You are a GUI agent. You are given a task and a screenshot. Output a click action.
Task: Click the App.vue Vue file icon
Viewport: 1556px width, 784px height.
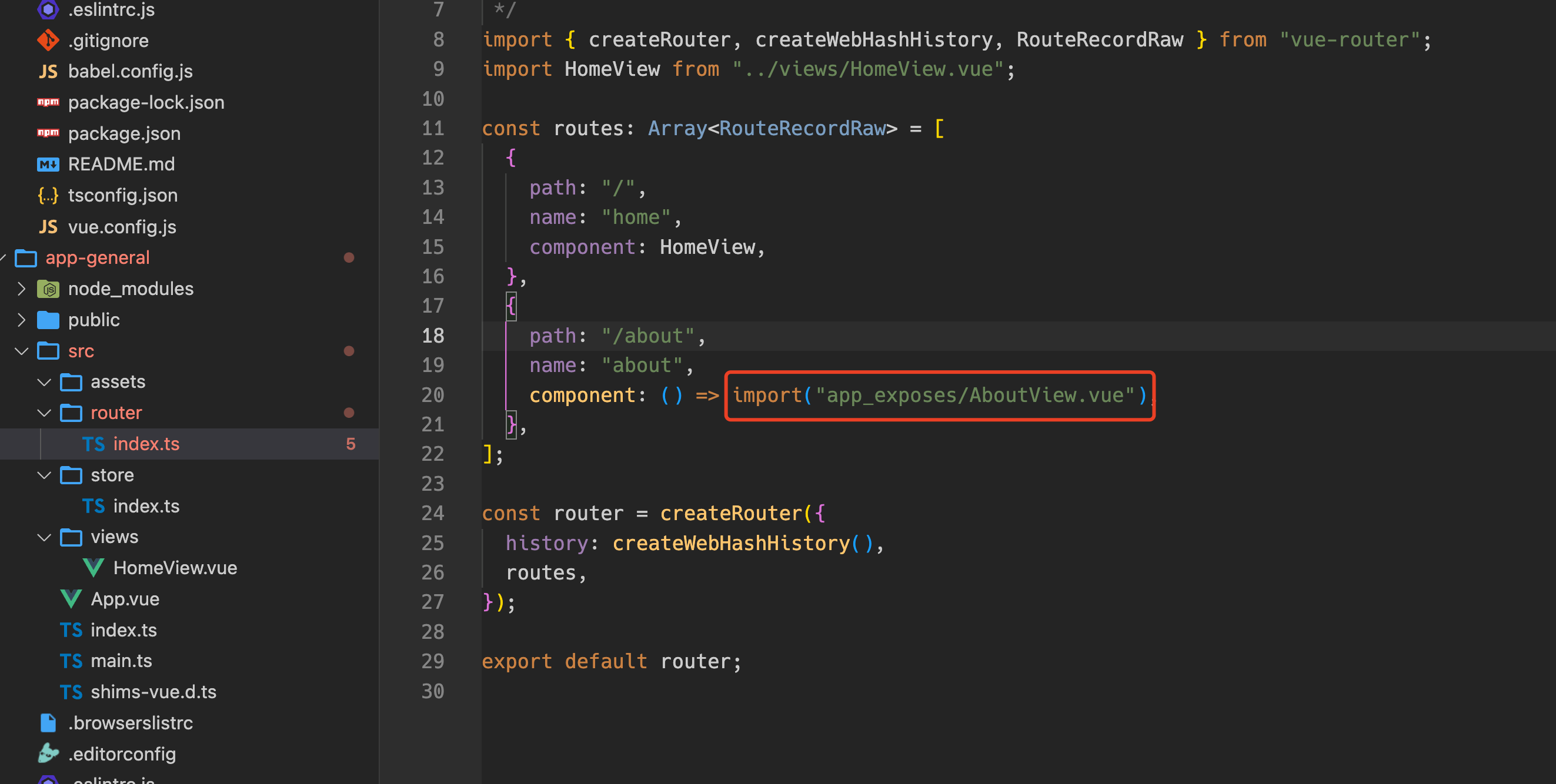(x=69, y=599)
